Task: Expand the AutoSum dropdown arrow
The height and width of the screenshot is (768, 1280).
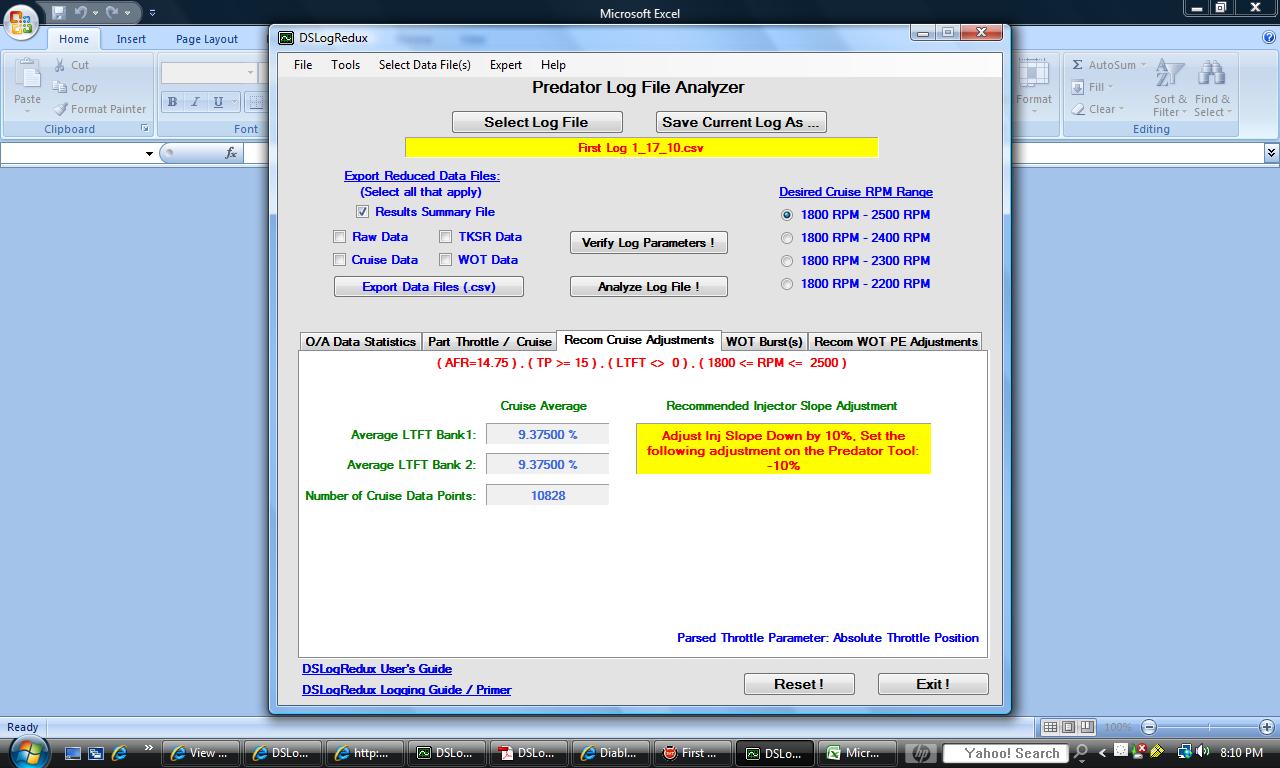Action: point(1143,65)
